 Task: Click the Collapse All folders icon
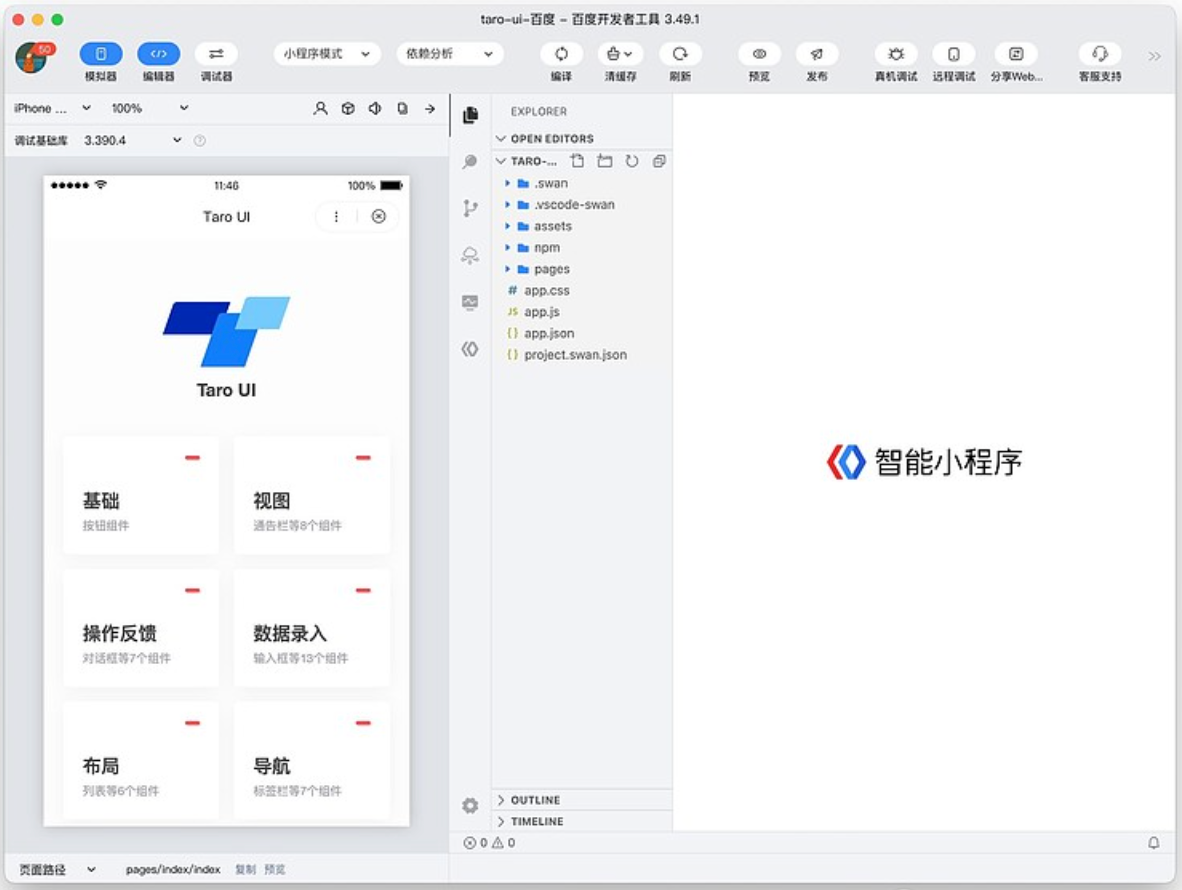(x=659, y=161)
